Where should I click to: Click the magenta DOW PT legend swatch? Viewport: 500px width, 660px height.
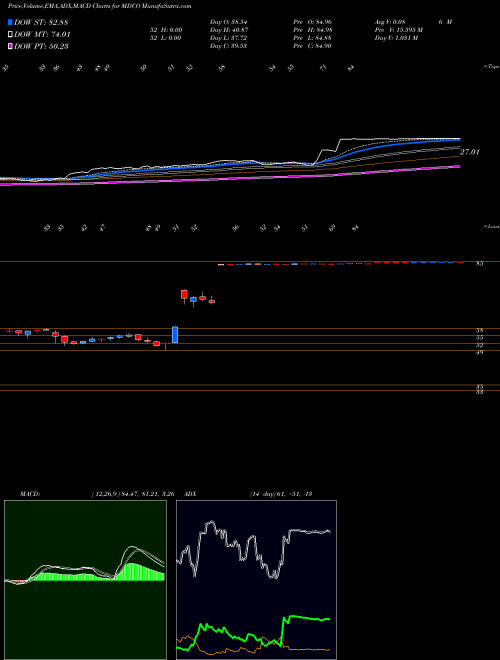click(x=11, y=46)
